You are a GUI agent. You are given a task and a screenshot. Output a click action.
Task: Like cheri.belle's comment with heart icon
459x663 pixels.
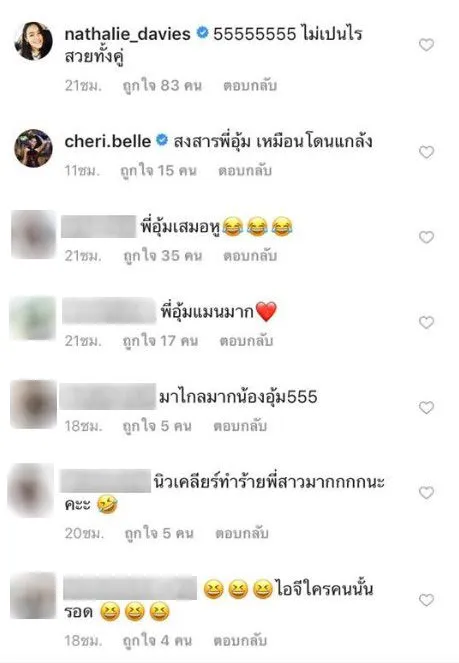[x=426, y=152]
